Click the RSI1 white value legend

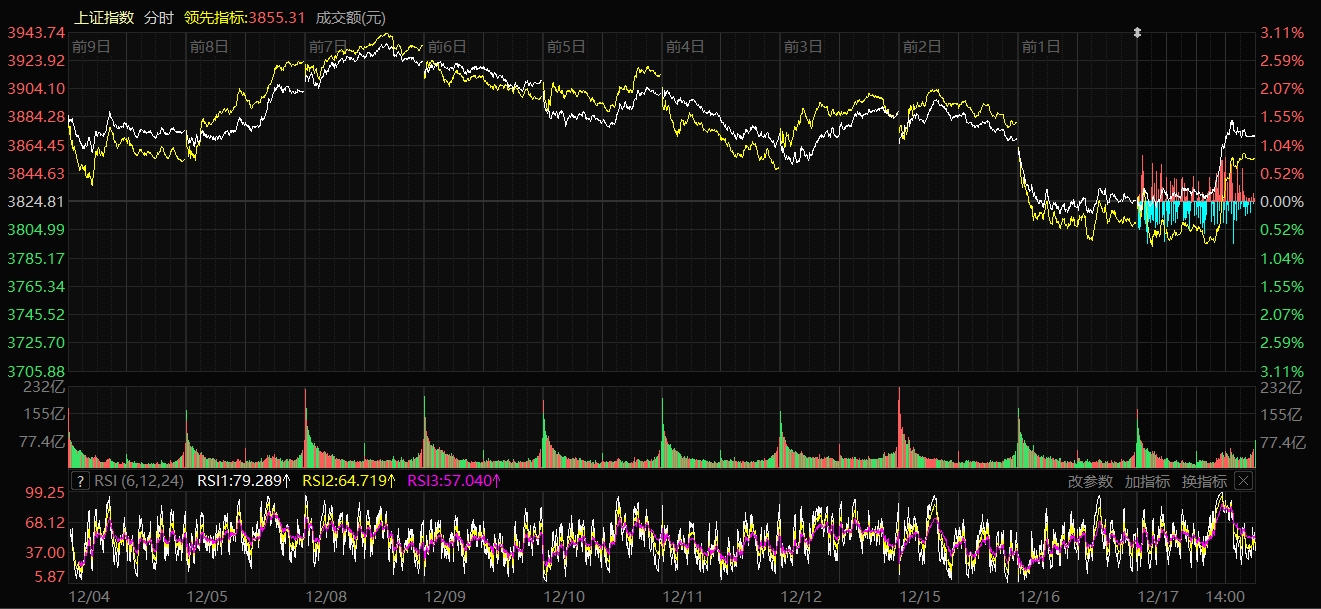tap(244, 481)
